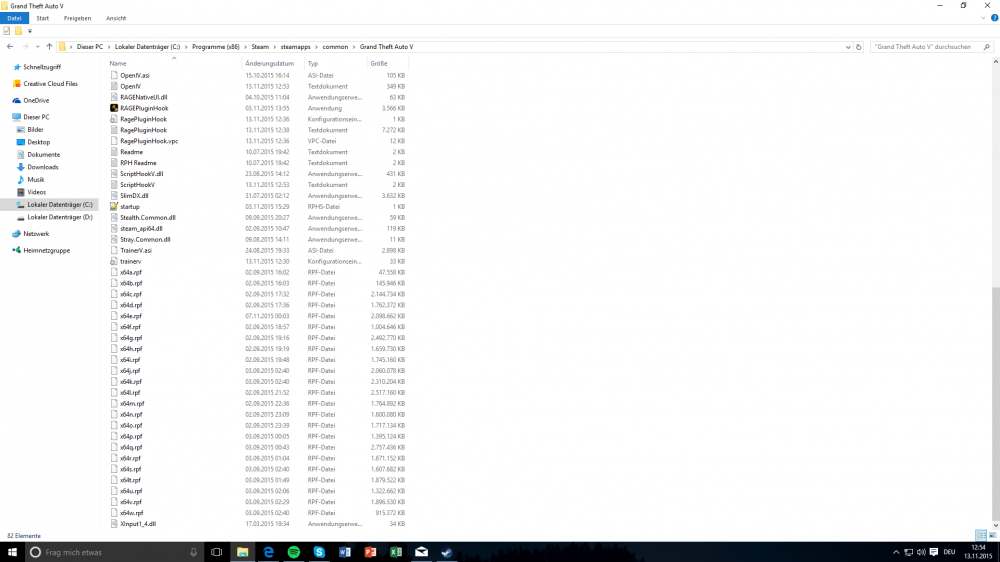Image resolution: width=1000 pixels, height=562 pixels.
Task: Click the file list vertical scrollbar
Action: click(996, 403)
